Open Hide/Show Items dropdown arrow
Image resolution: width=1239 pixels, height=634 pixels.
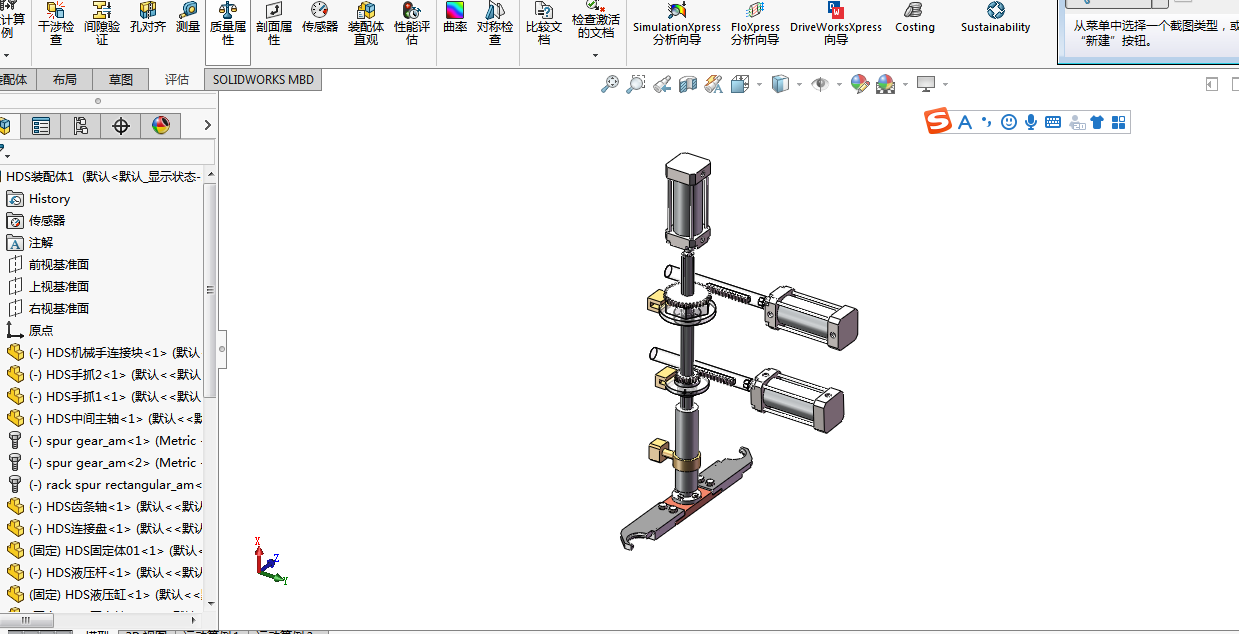pyautogui.click(x=839, y=85)
